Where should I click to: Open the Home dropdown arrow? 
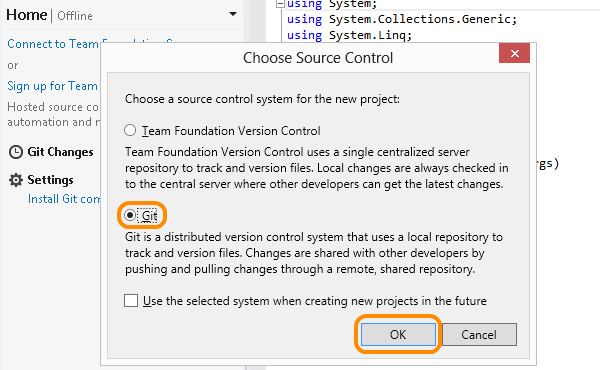pyautogui.click(x=233, y=14)
